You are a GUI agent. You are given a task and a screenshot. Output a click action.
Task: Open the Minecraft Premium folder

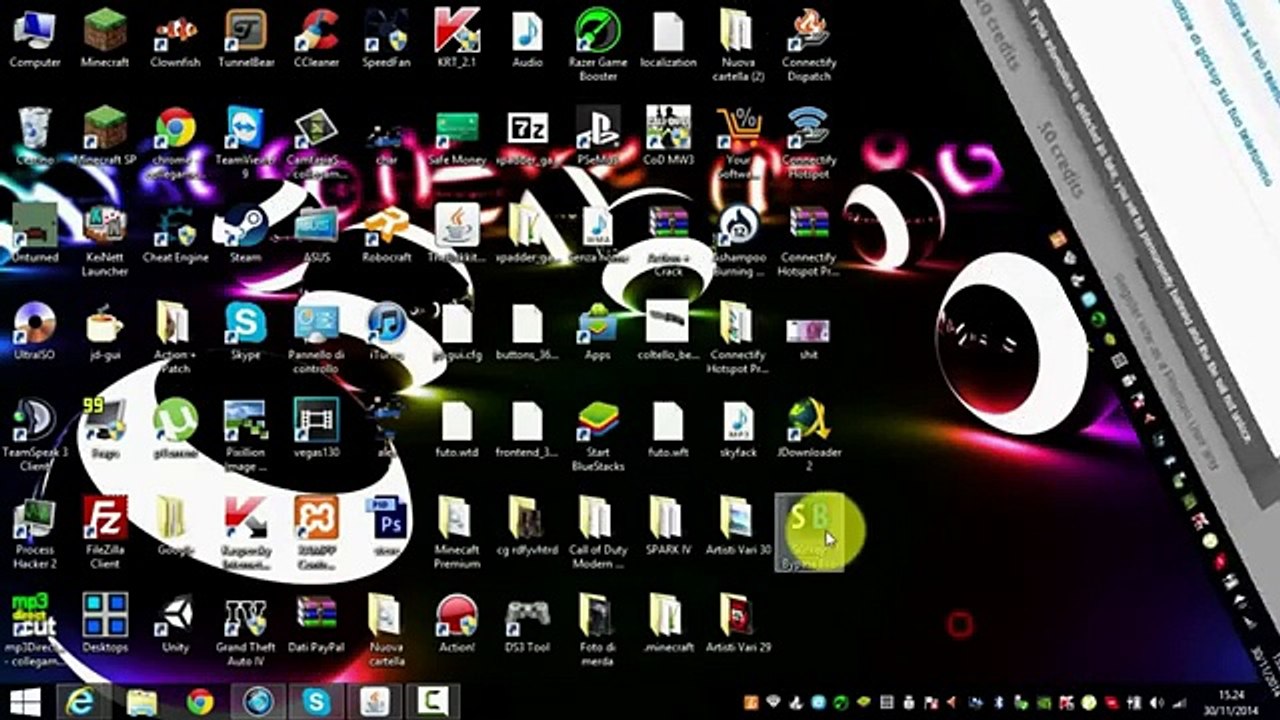coord(457,534)
